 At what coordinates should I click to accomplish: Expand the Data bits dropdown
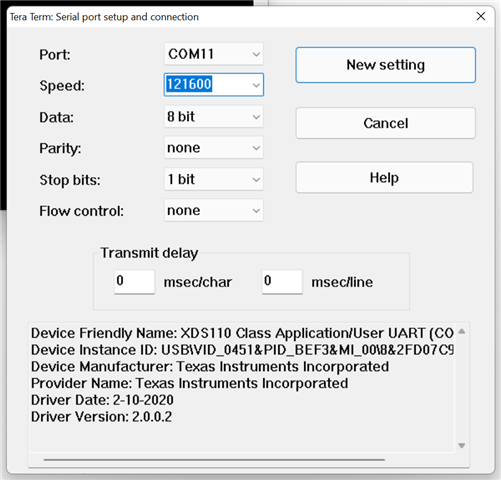coord(214,117)
